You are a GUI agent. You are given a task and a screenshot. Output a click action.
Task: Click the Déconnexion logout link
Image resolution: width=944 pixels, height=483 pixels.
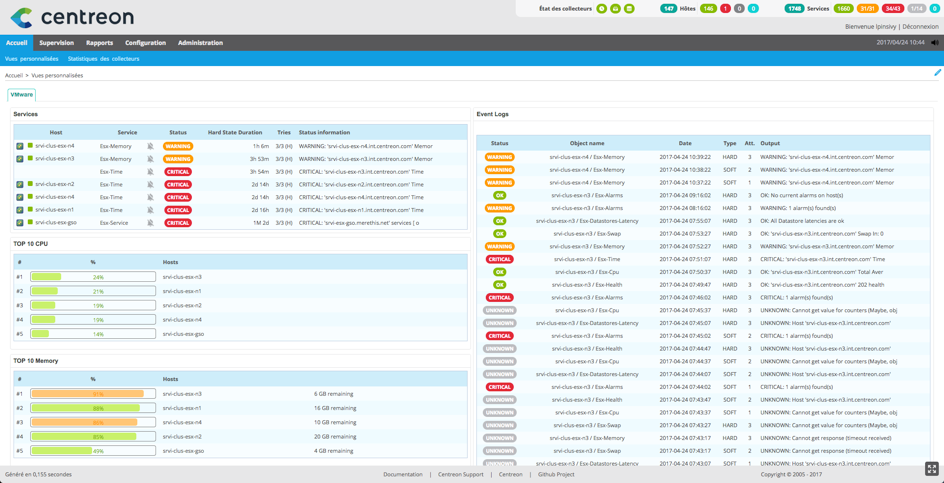920,27
